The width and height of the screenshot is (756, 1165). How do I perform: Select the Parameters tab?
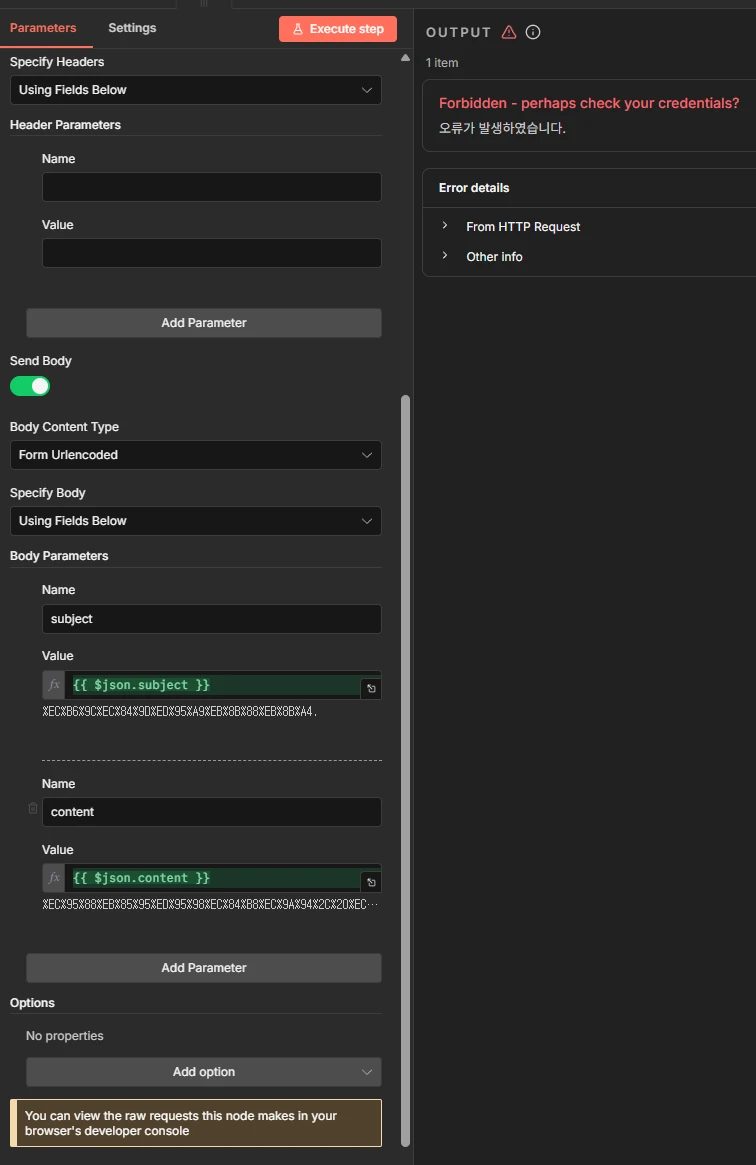tap(43, 28)
